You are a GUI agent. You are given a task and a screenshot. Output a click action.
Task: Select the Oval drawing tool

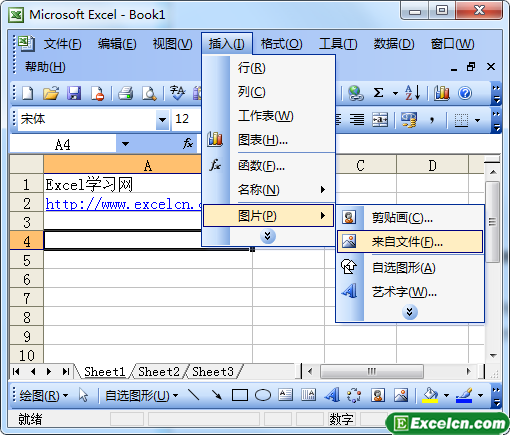(263, 396)
